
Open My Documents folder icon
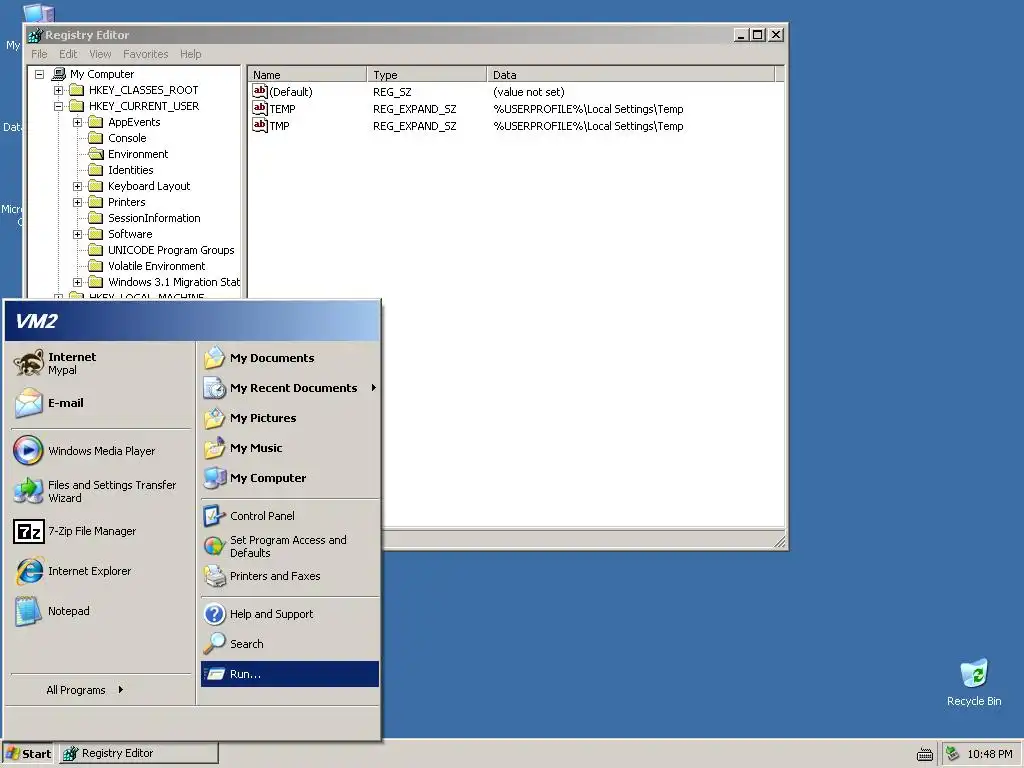pyautogui.click(x=214, y=358)
